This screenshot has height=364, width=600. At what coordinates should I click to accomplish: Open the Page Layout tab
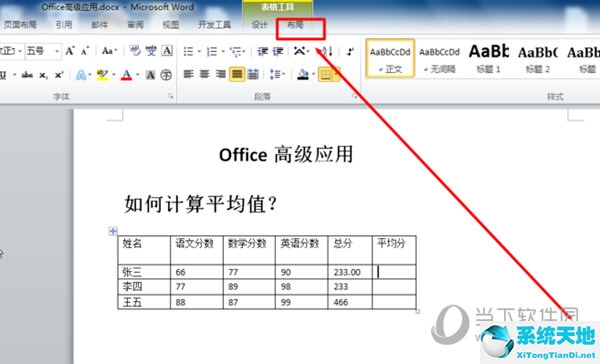coord(20,25)
